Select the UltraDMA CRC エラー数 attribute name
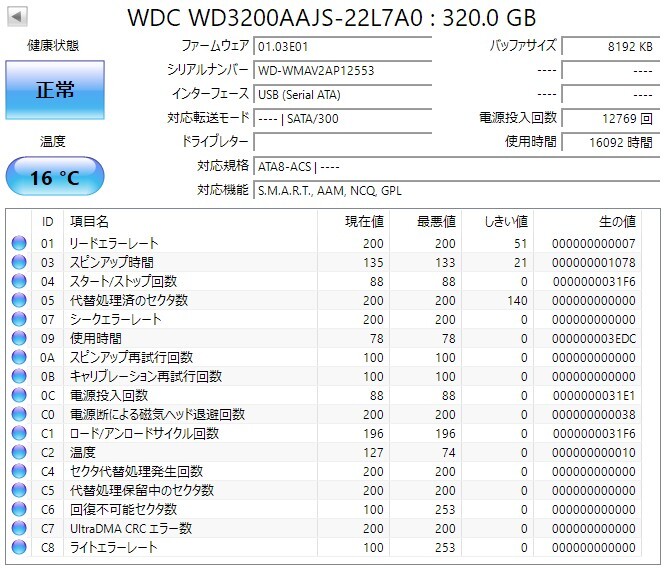Screen dimensions: 665x568 click(131, 528)
